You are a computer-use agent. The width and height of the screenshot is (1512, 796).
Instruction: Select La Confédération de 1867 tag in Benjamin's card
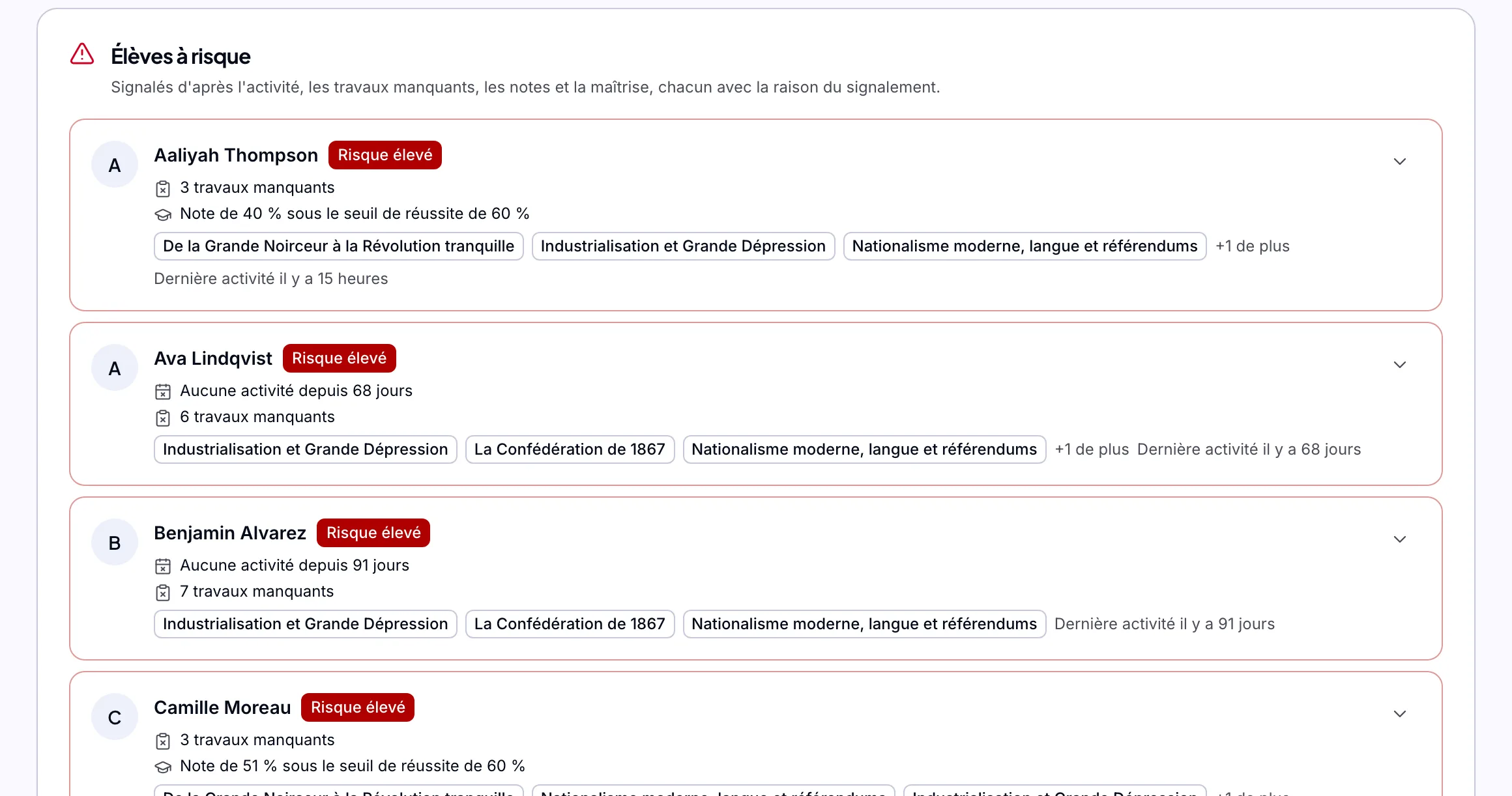coord(570,624)
